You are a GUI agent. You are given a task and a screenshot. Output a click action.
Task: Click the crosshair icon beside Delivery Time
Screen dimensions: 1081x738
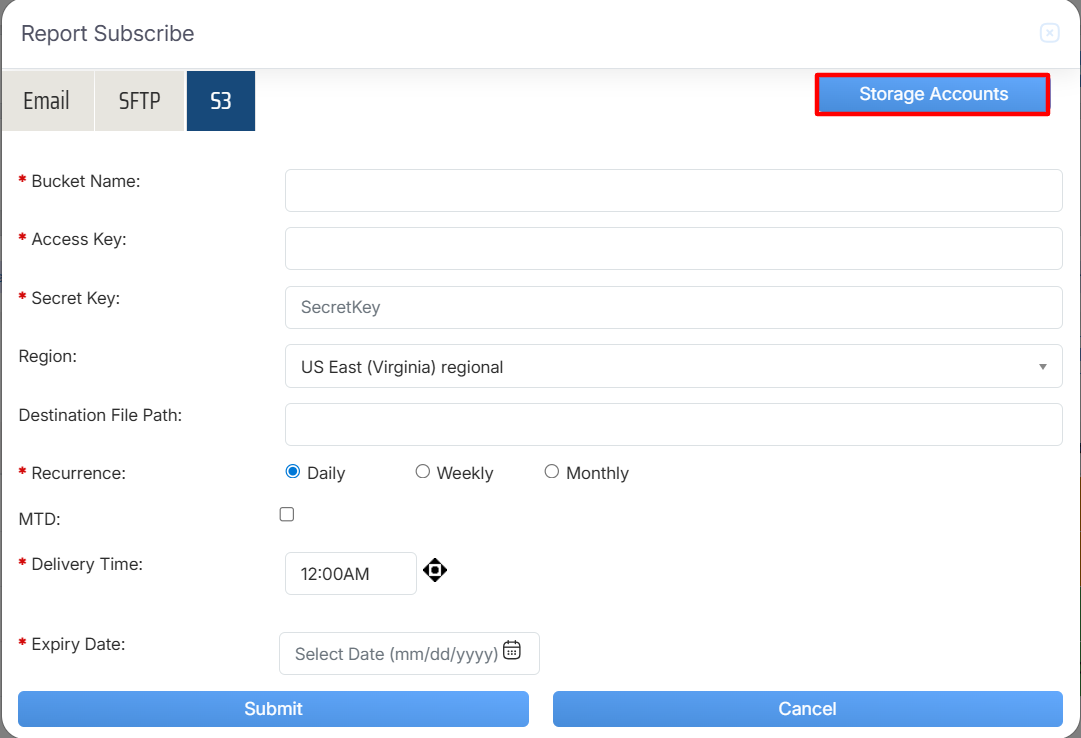435,571
